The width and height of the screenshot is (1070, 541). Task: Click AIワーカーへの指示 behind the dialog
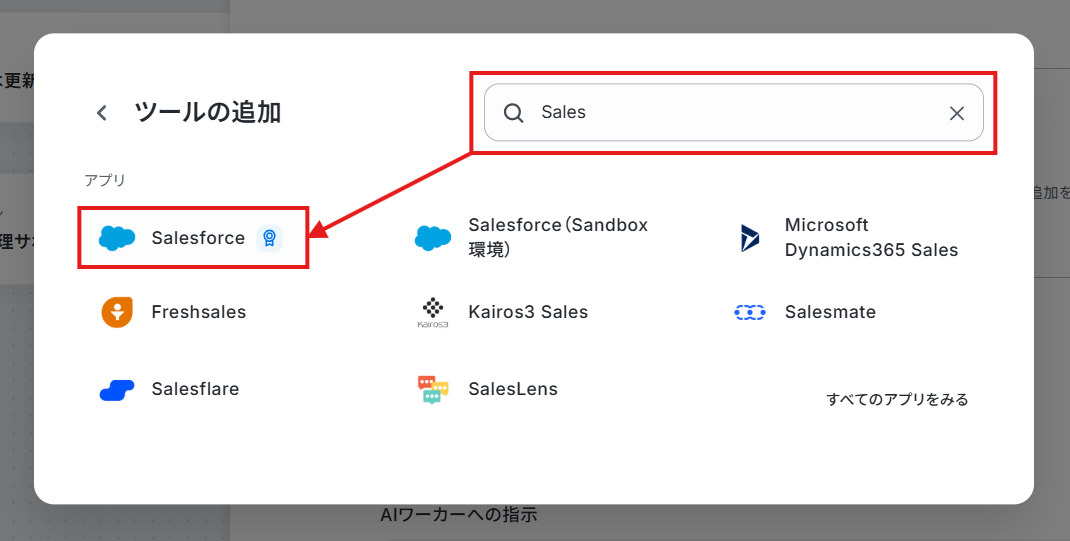coord(459,514)
